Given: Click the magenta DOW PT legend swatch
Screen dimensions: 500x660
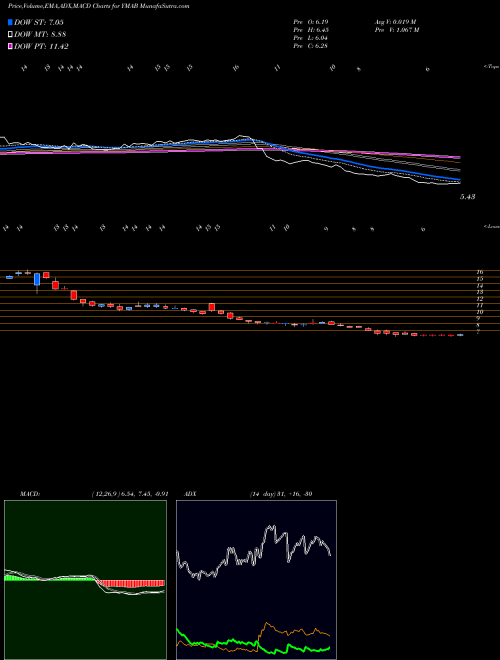Looking at the screenshot, I should point(10,46).
